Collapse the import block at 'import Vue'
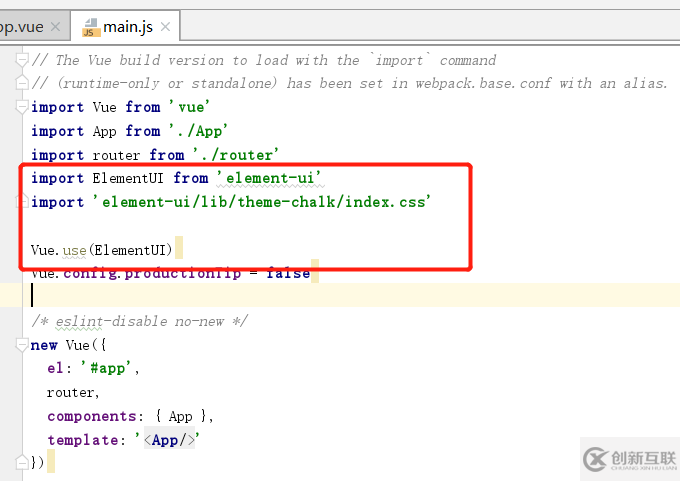This screenshot has width=680, height=481. 22,107
